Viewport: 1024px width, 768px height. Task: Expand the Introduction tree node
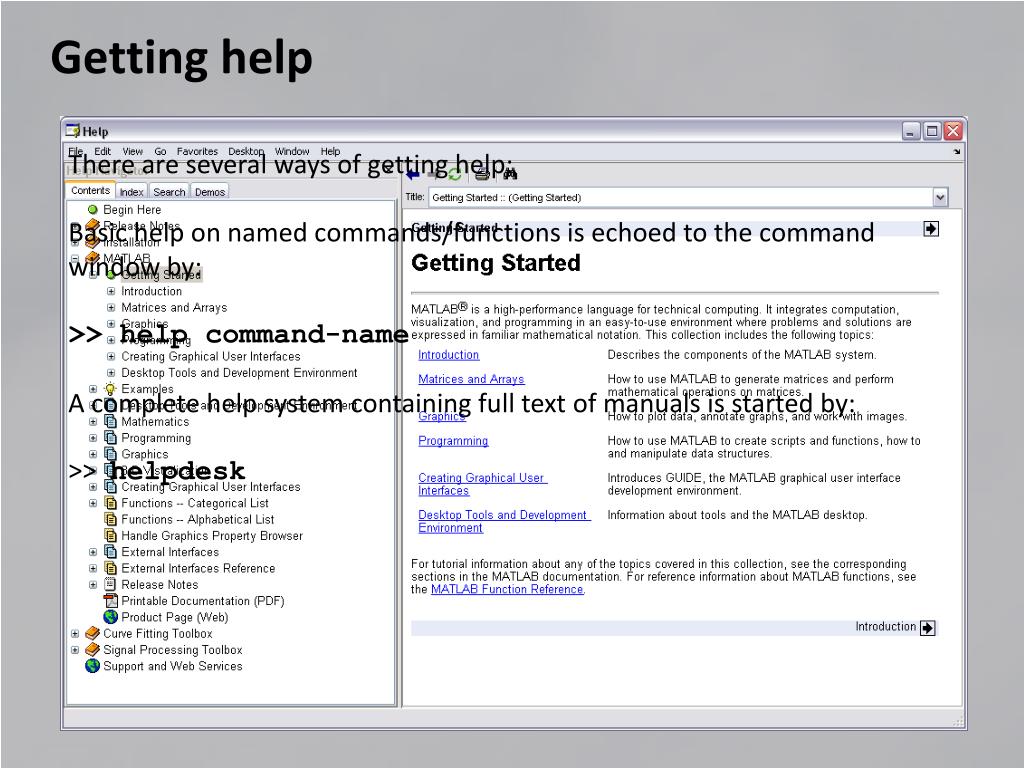point(111,291)
